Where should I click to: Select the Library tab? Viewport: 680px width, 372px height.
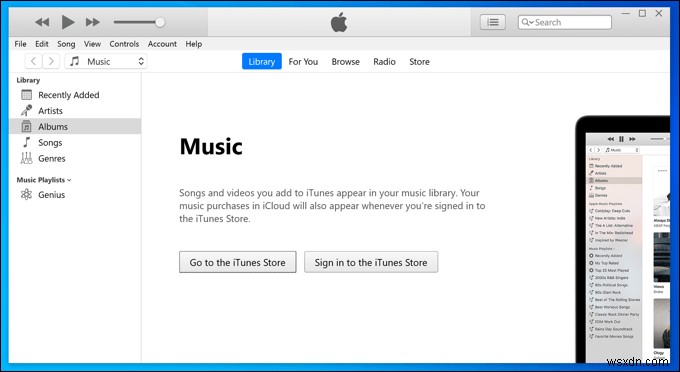(262, 62)
